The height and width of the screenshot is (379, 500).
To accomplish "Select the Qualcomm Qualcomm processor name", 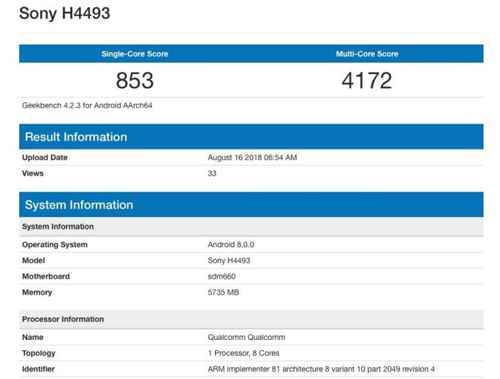I will click(246, 337).
